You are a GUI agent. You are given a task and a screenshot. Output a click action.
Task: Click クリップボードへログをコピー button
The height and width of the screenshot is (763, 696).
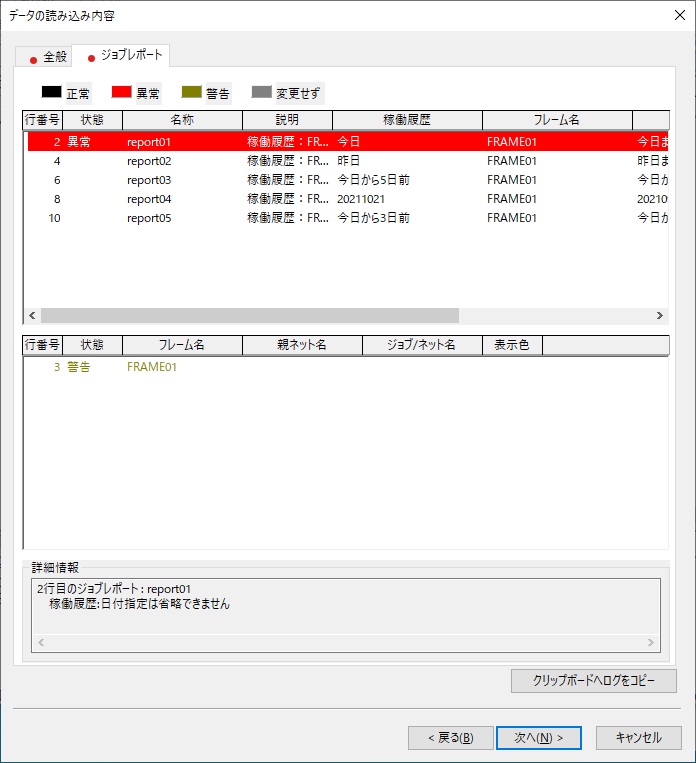593,681
